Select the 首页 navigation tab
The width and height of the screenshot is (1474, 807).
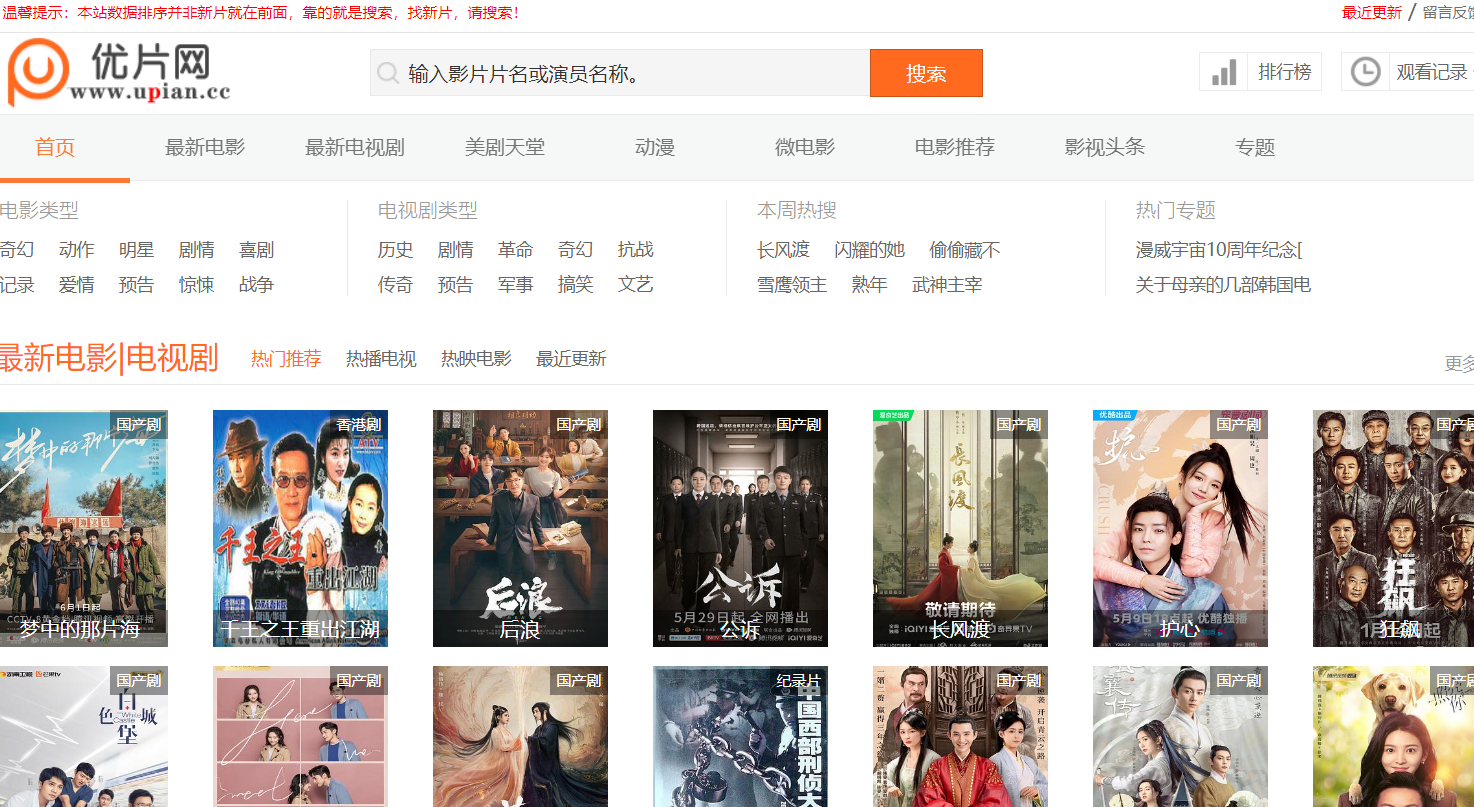pyautogui.click(x=55, y=147)
